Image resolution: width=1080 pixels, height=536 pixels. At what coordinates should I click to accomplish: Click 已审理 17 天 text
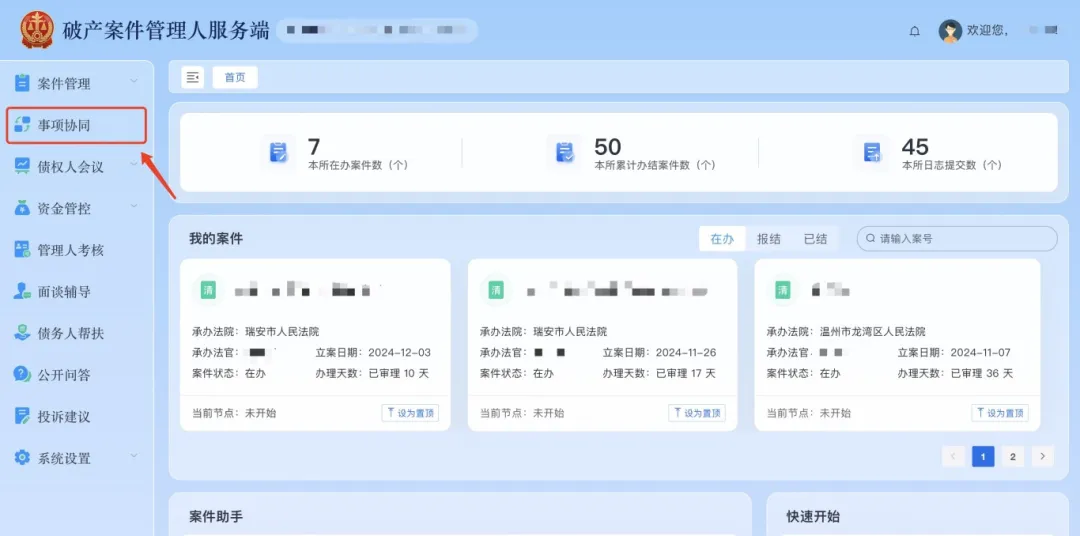[685, 373]
